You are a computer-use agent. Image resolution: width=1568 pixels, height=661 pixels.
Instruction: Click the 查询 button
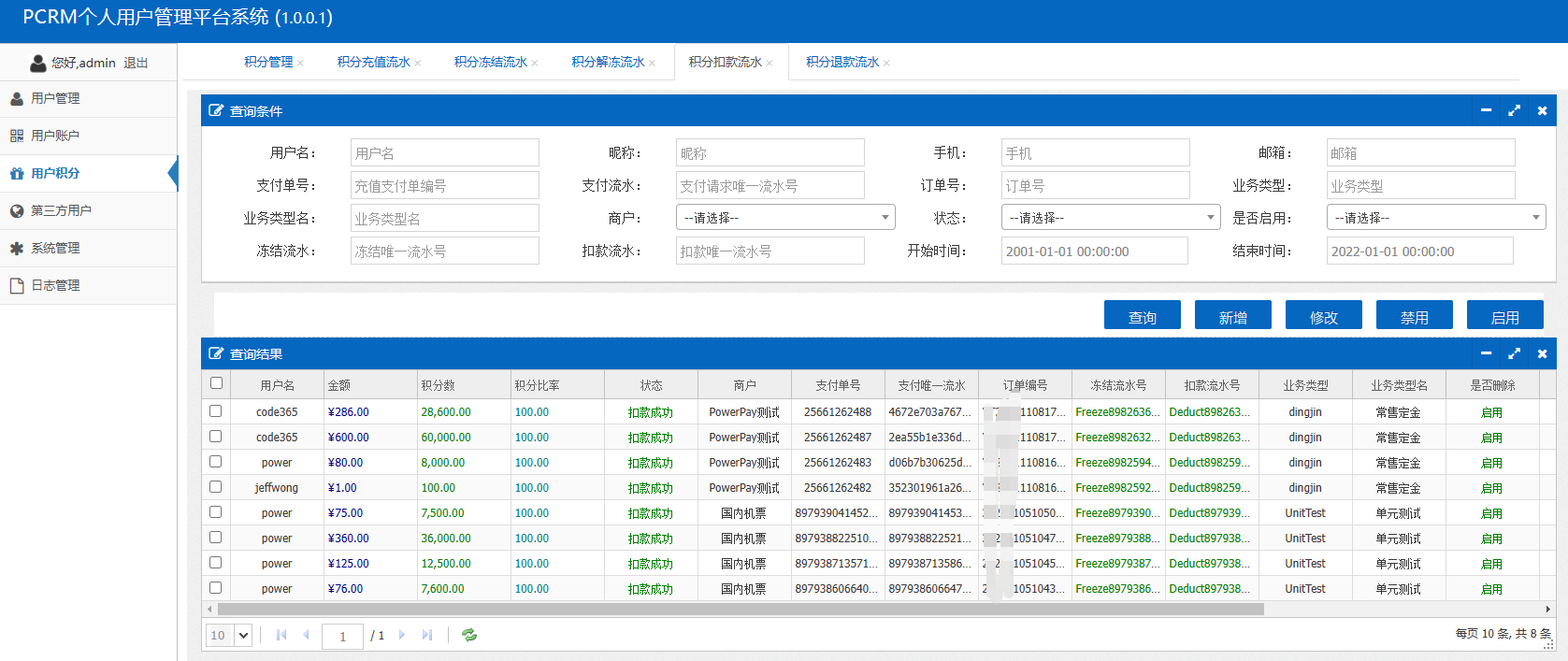pos(1142,316)
